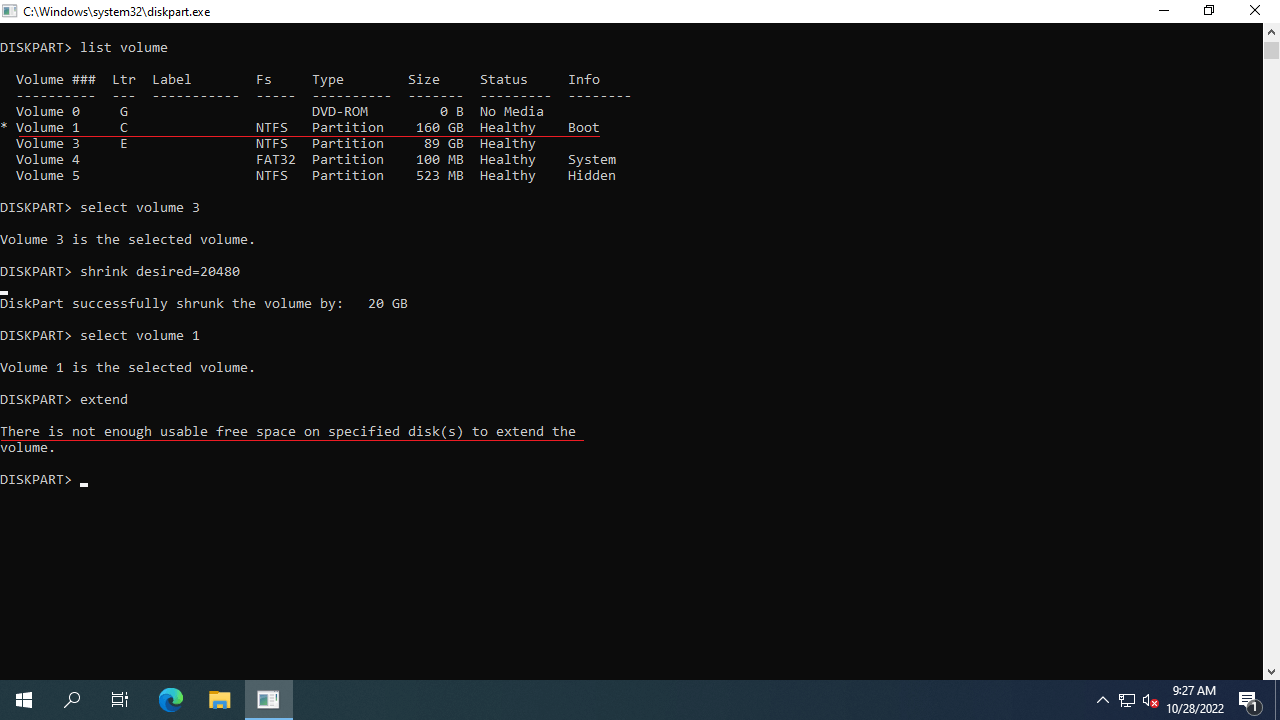Launch Microsoft Edge from the taskbar
The height and width of the screenshot is (720, 1280).
(x=171, y=700)
